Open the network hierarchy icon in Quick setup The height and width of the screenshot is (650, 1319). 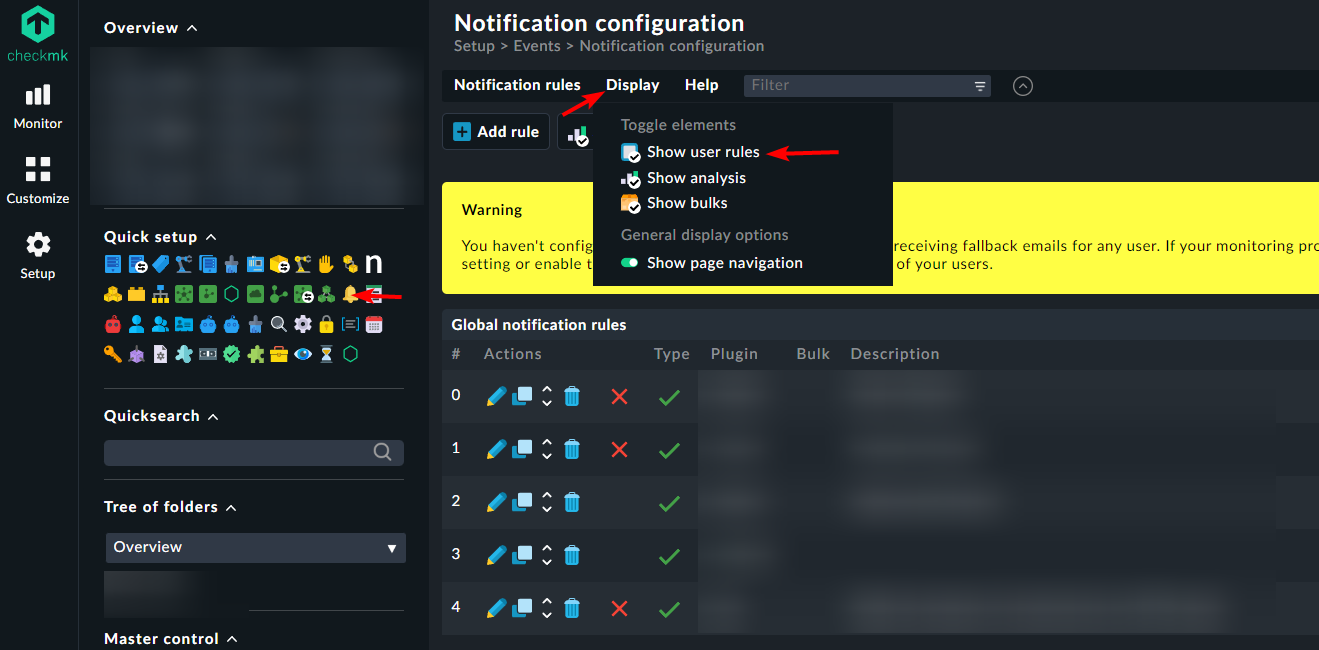[x=160, y=294]
